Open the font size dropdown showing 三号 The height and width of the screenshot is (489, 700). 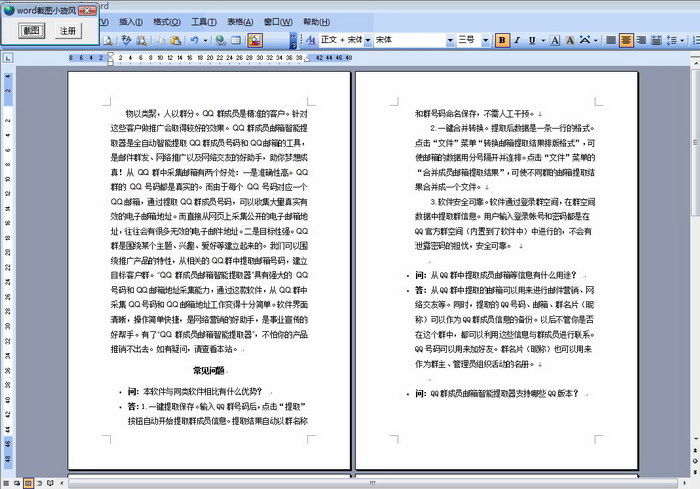(486, 40)
